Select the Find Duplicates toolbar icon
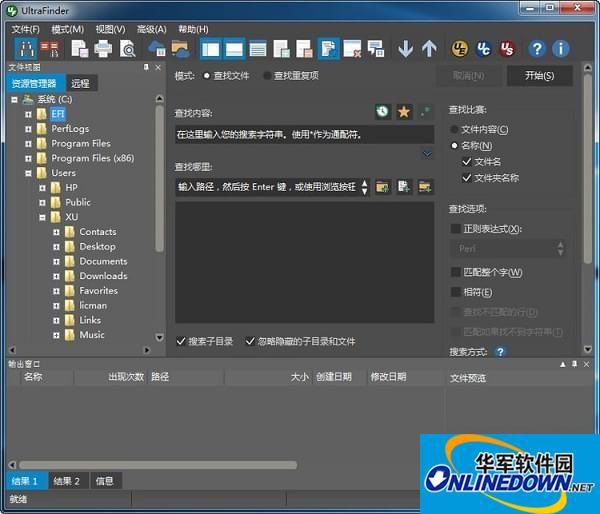600x514 pixels. coord(50,49)
